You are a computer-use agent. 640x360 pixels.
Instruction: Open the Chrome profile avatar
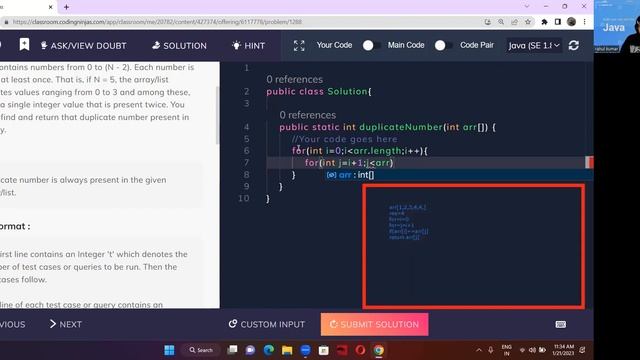pyautogui.click(x=571, y=22)
